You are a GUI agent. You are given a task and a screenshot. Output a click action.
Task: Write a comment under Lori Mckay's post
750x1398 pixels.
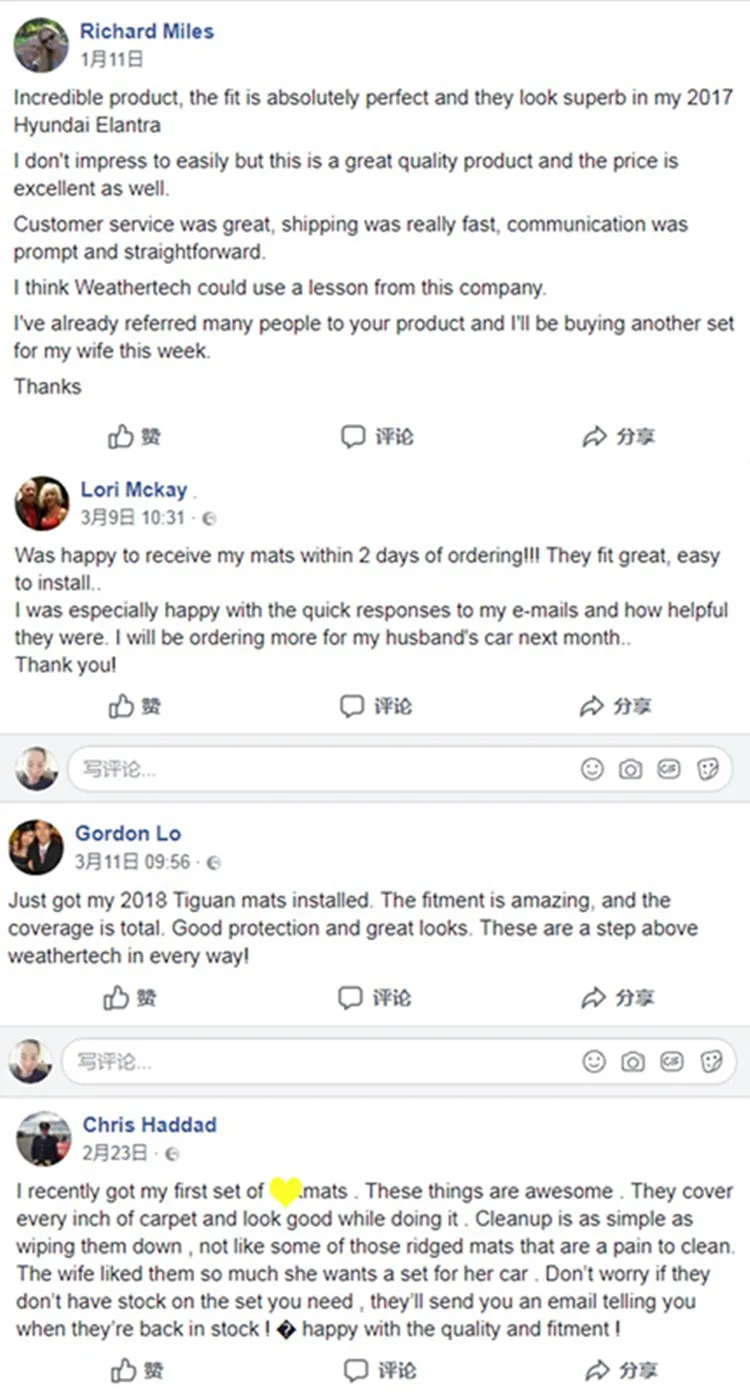tap(300, 769)
